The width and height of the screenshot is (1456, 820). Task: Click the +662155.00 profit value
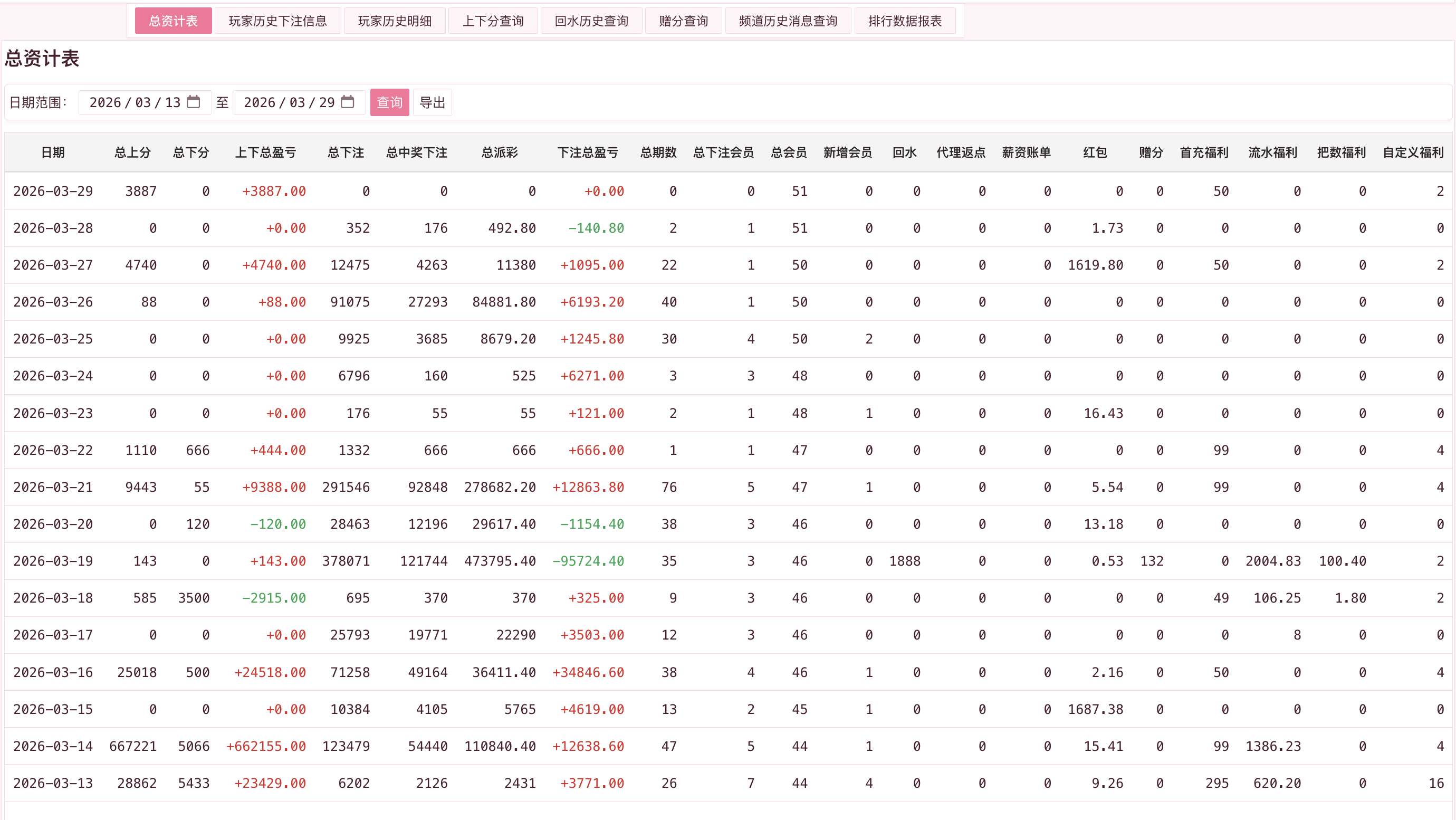click(x=266, y=746)
